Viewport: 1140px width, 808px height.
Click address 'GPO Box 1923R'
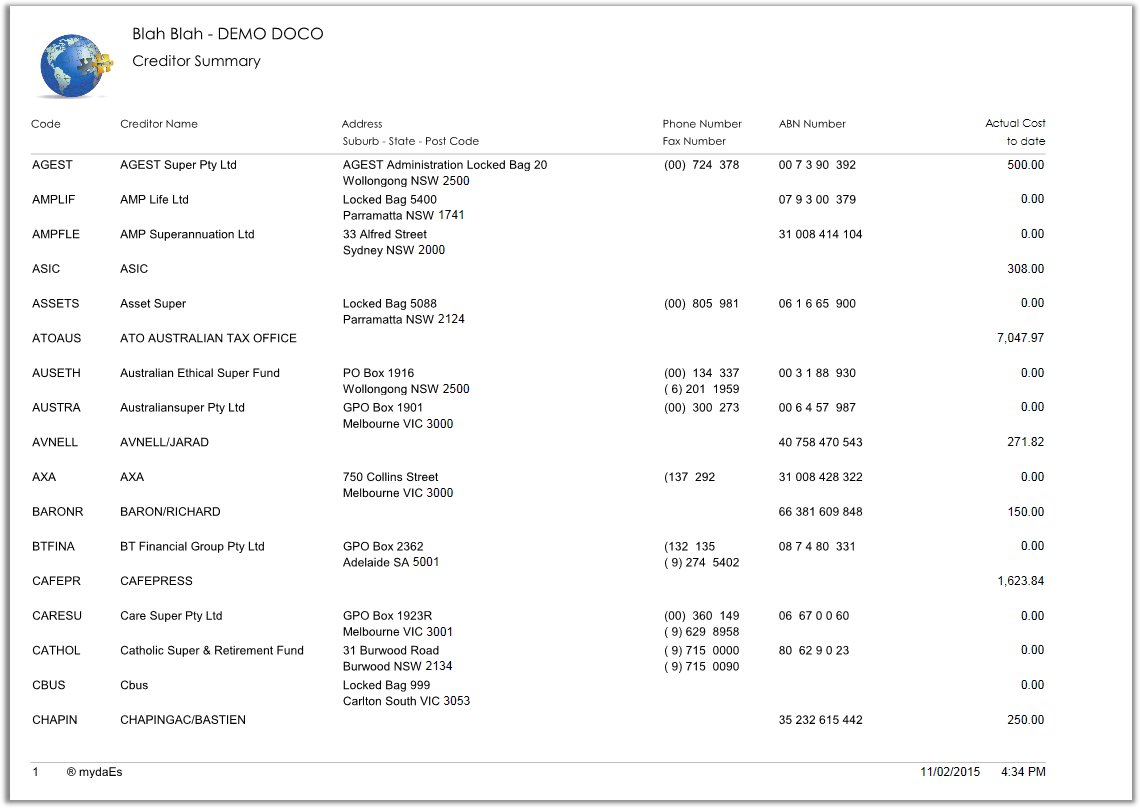click(x=388, y=616)
